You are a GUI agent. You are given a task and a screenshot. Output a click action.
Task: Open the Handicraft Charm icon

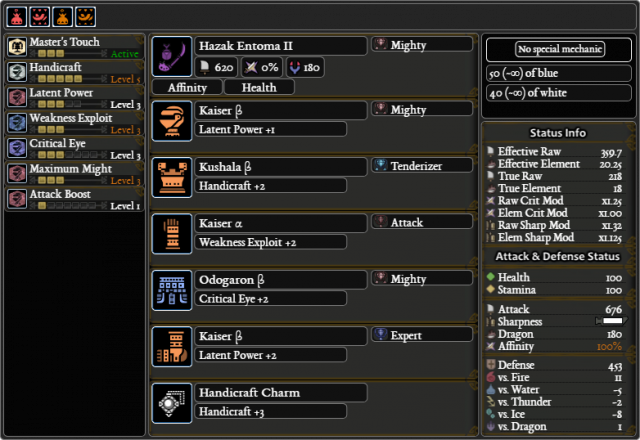click(x=172, y=403)
